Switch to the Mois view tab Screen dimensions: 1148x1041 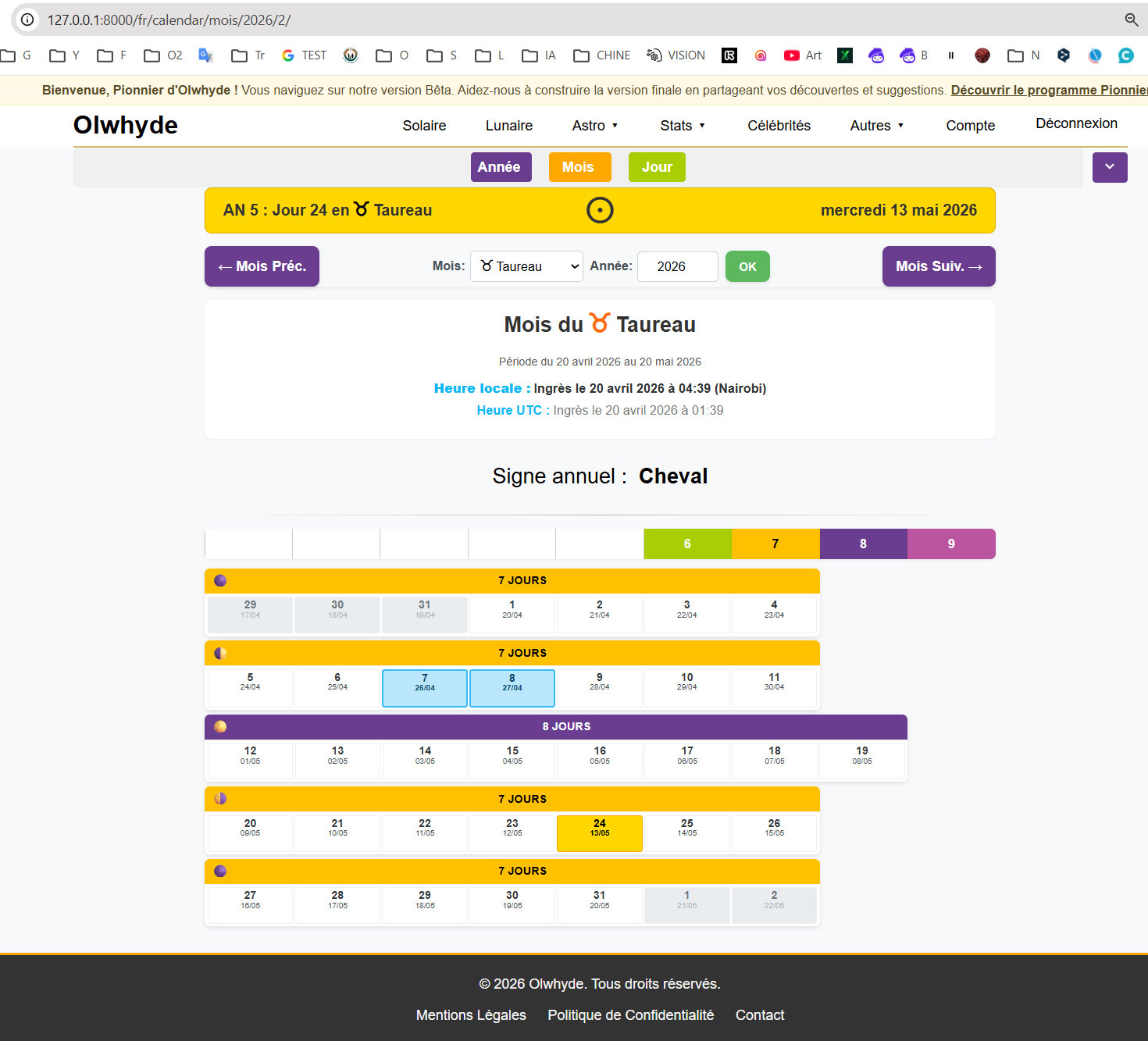(579, 167)
